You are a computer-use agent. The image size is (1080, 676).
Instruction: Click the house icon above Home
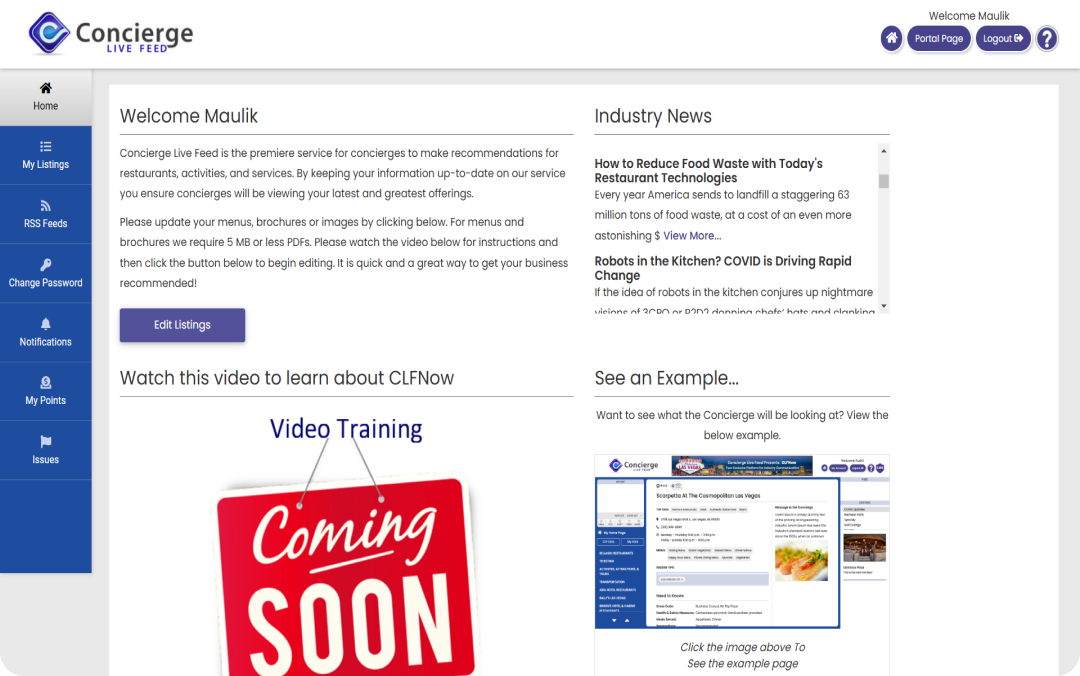(45, 88)
